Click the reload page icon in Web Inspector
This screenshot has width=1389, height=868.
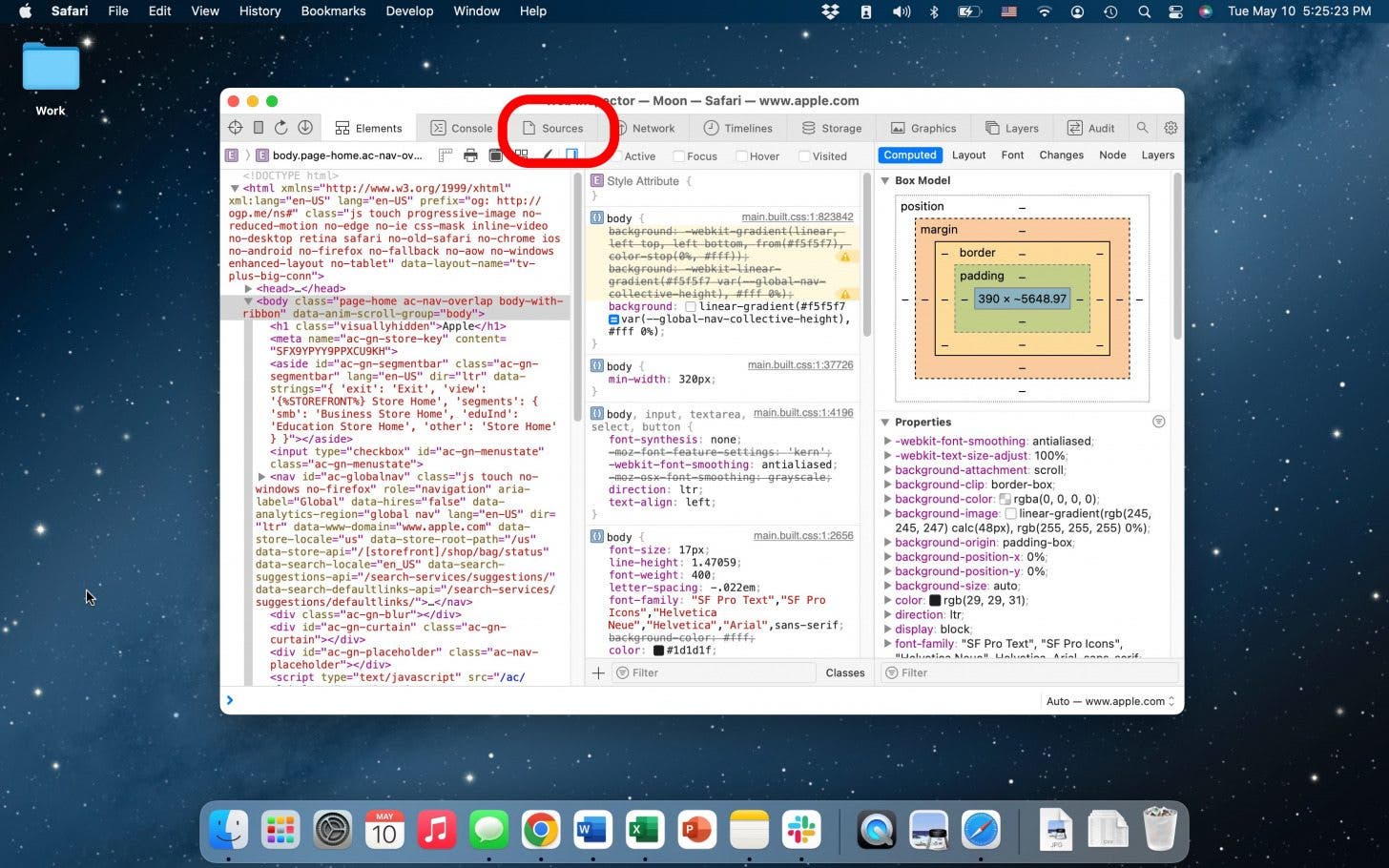coord(280,127)
